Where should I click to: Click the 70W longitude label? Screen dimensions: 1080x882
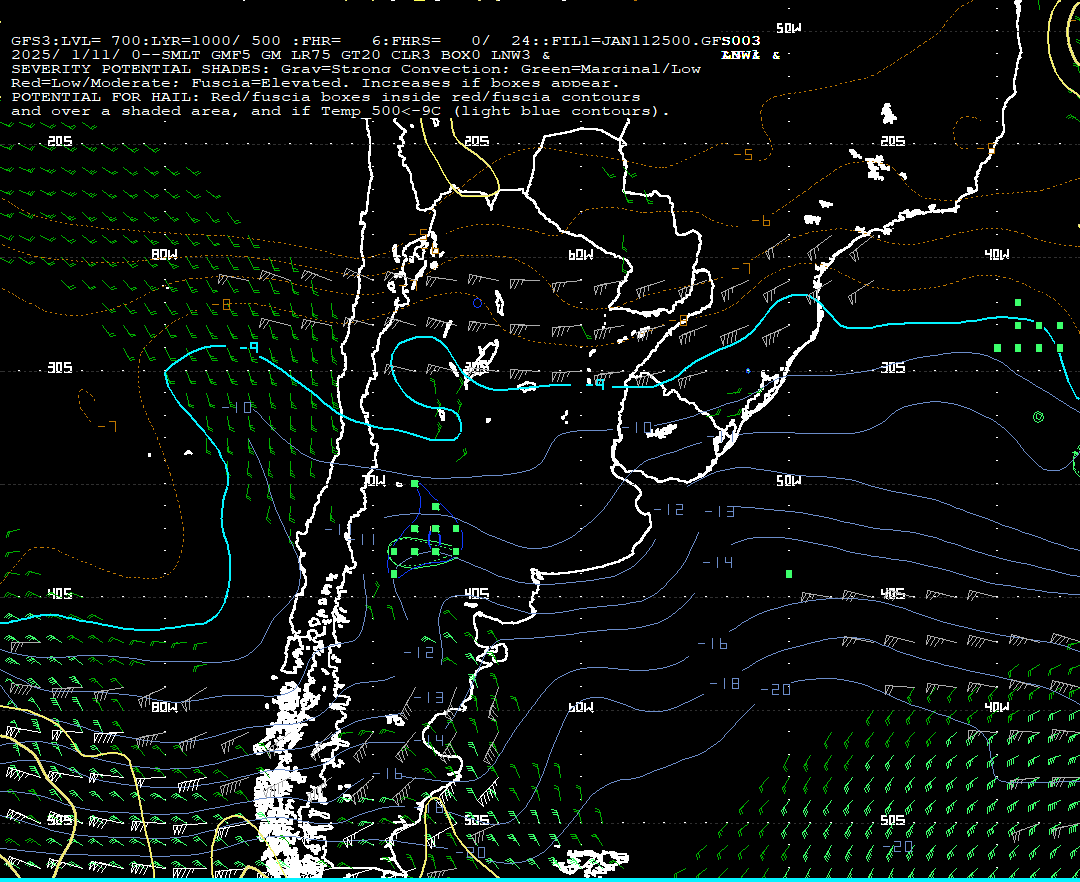tap(374, 481)
